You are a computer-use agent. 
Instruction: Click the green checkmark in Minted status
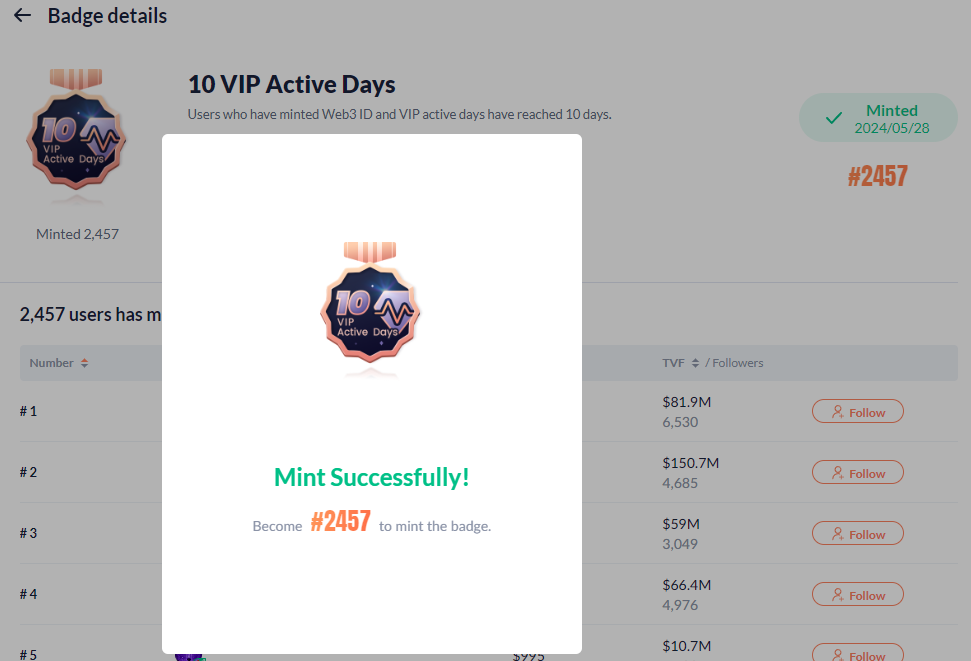[x=833, y=118]
